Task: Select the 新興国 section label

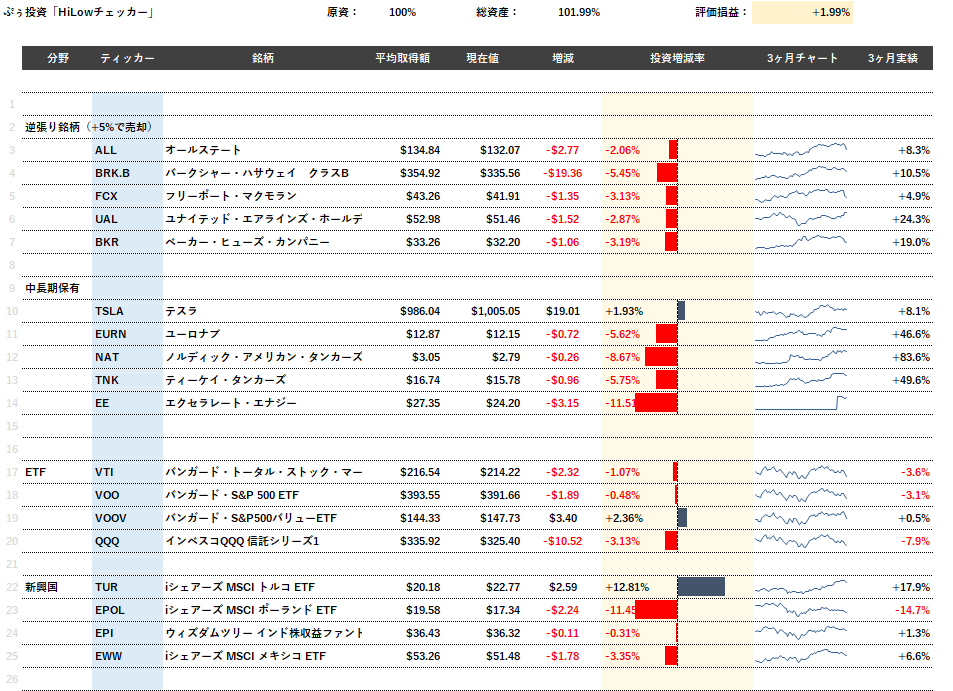Action: (x=41, y=587)
